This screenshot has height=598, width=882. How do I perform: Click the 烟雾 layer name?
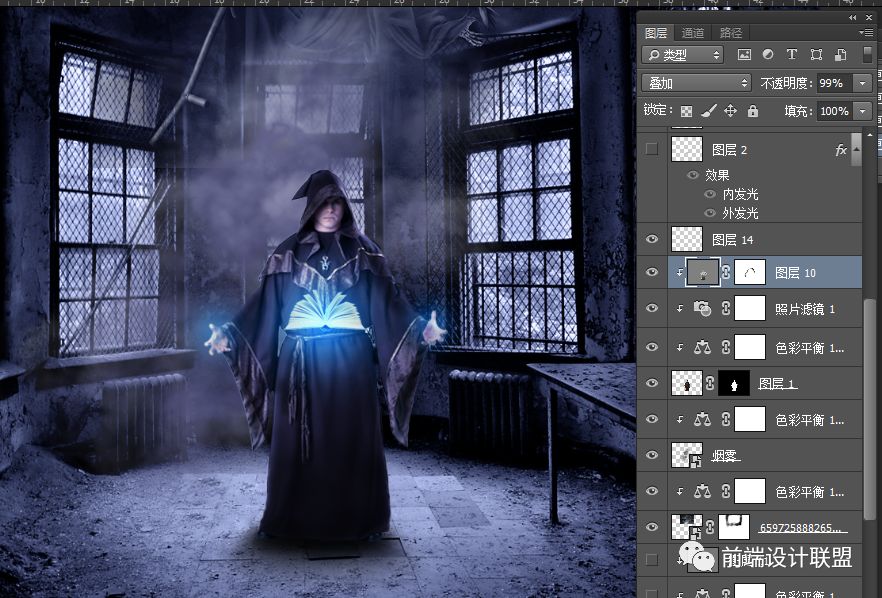click(726, 456)
